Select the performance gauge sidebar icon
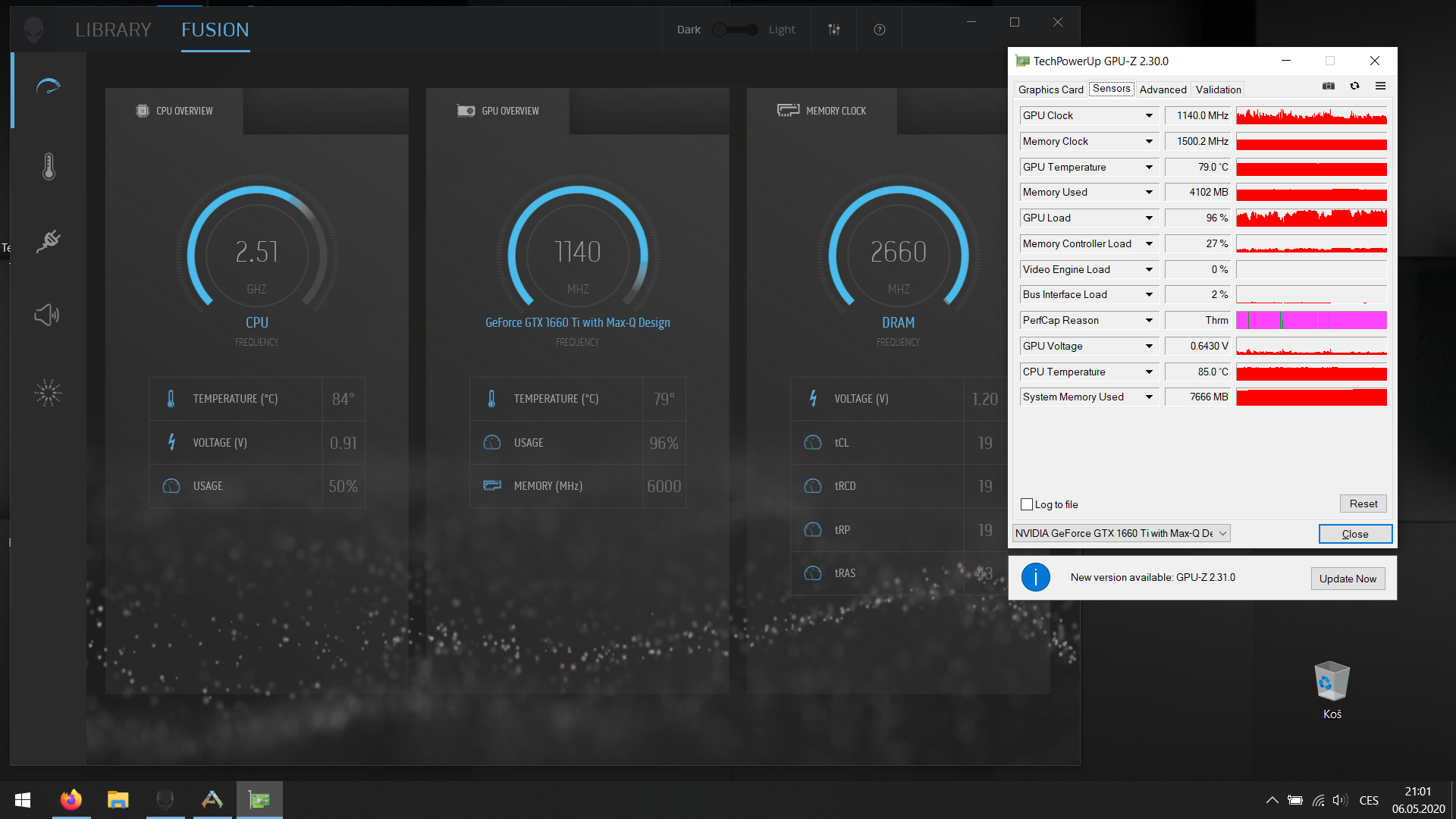The image size is (1456, 819). (x=49, y=87)
